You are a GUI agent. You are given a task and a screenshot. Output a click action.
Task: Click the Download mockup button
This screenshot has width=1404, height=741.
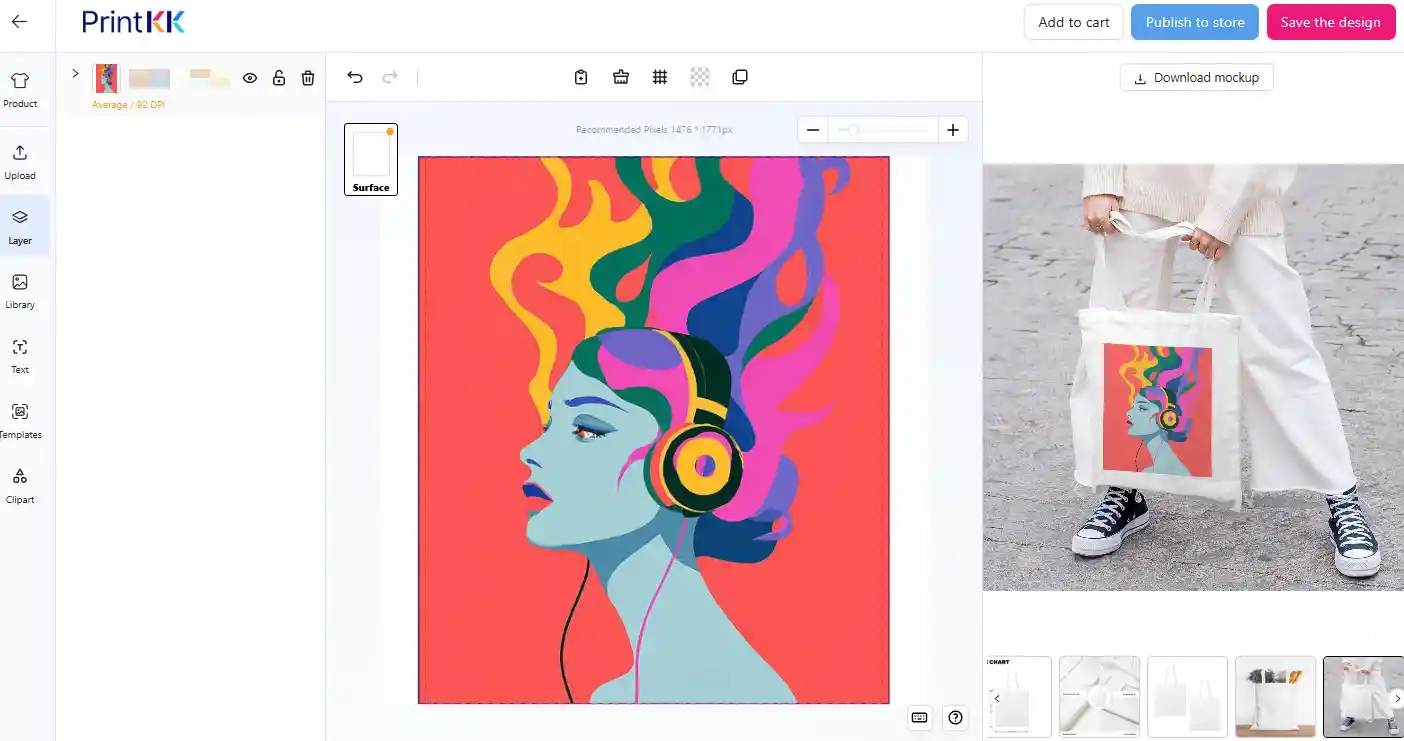pos(1196,77)
